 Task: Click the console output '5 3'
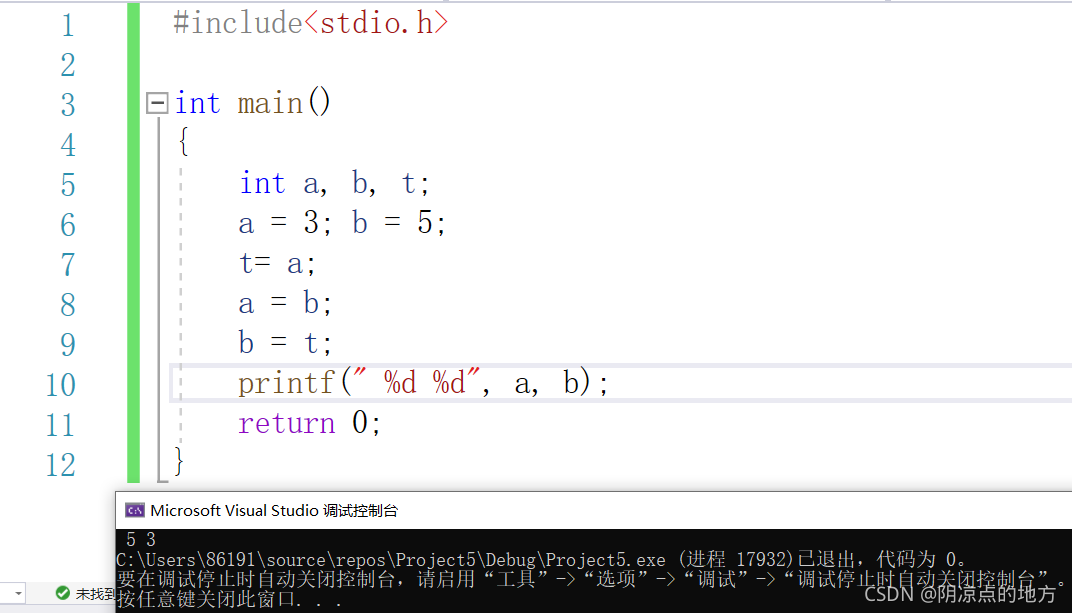point(141,539)
